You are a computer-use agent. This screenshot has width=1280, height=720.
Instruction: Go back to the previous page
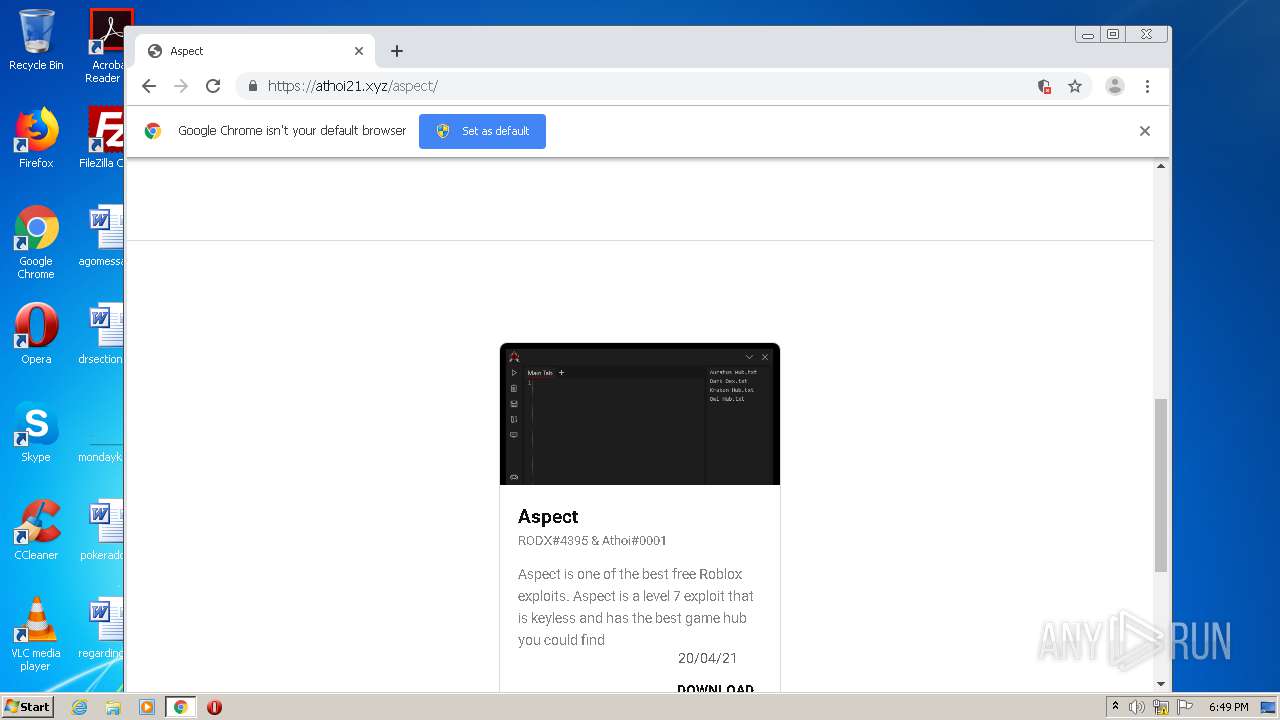pyautogui.click(x=149, y=86)
